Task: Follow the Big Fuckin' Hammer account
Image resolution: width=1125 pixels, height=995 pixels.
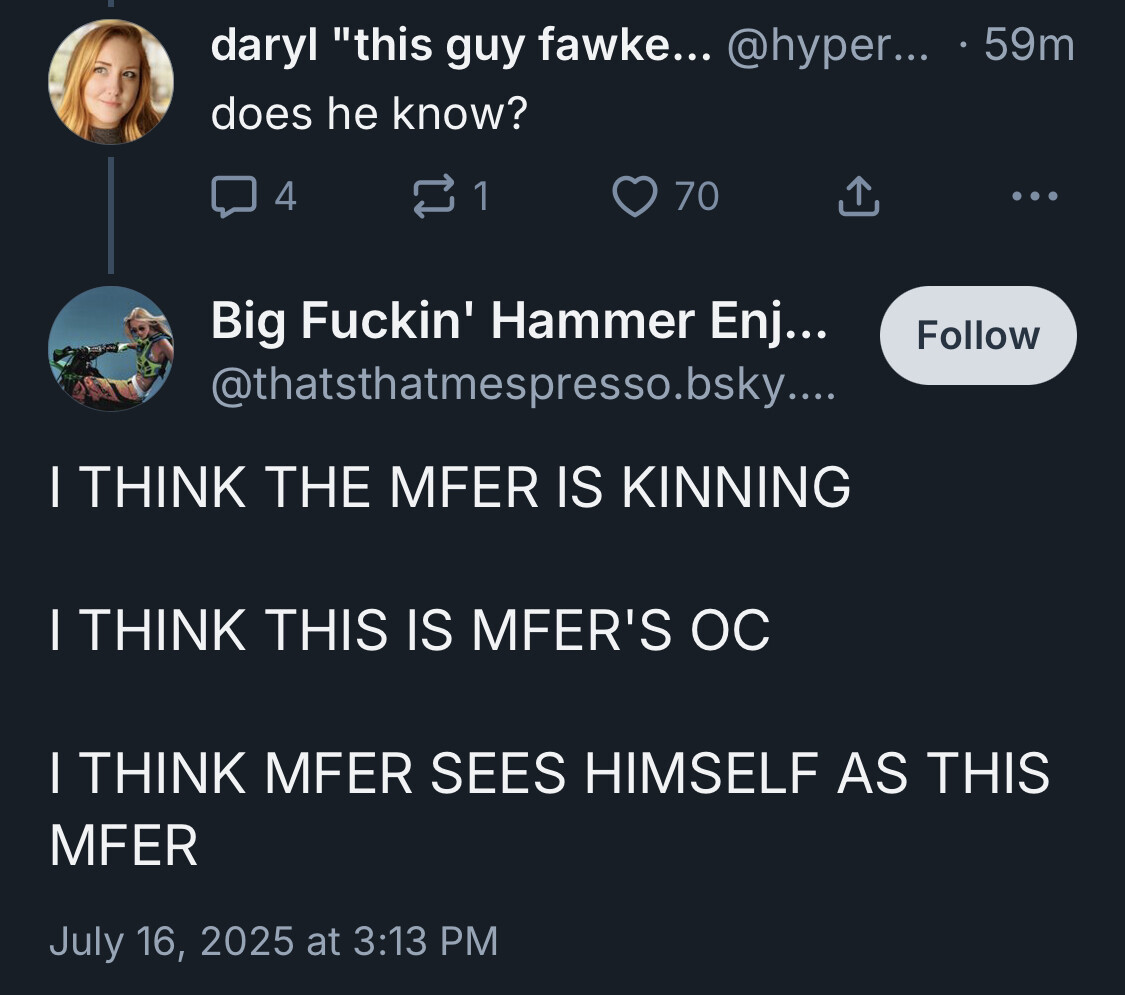Action: click(x=977, y=336)
